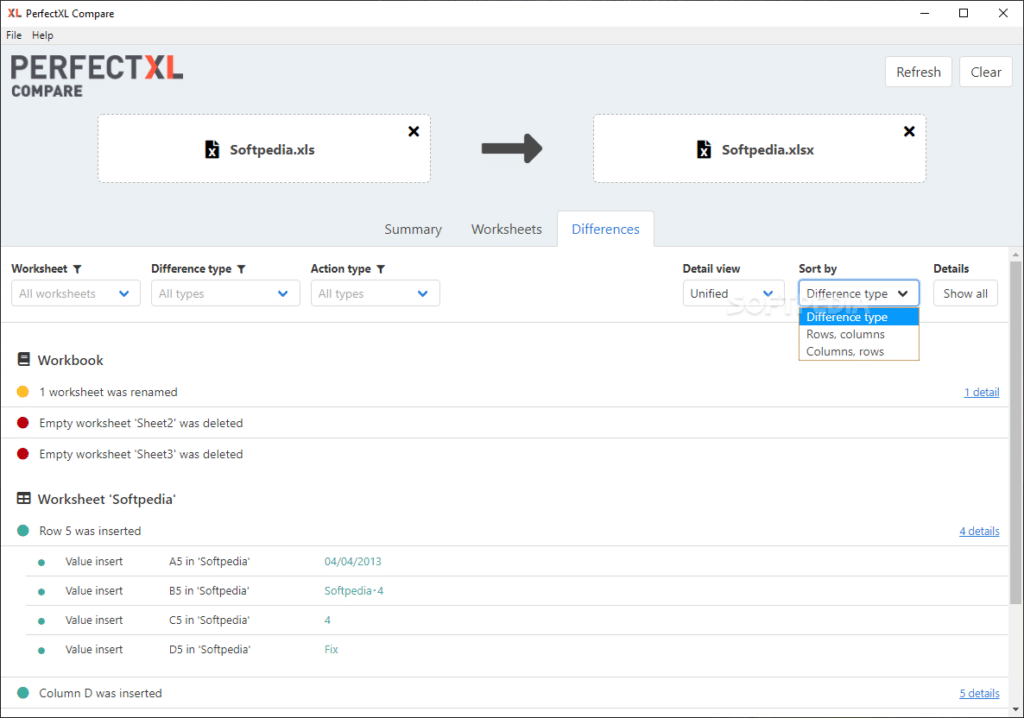Click the Difference type filter funnel icon
Viewport: 1024px width, 718px height.
[x=241, y=269]
